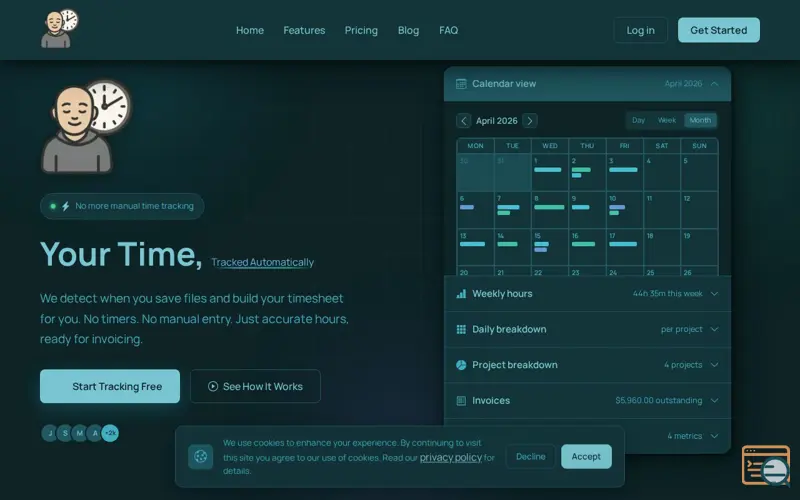Viewport: 800px width, 500px height.
Task: Open the FAQ nav link
Action: (448, 30)
